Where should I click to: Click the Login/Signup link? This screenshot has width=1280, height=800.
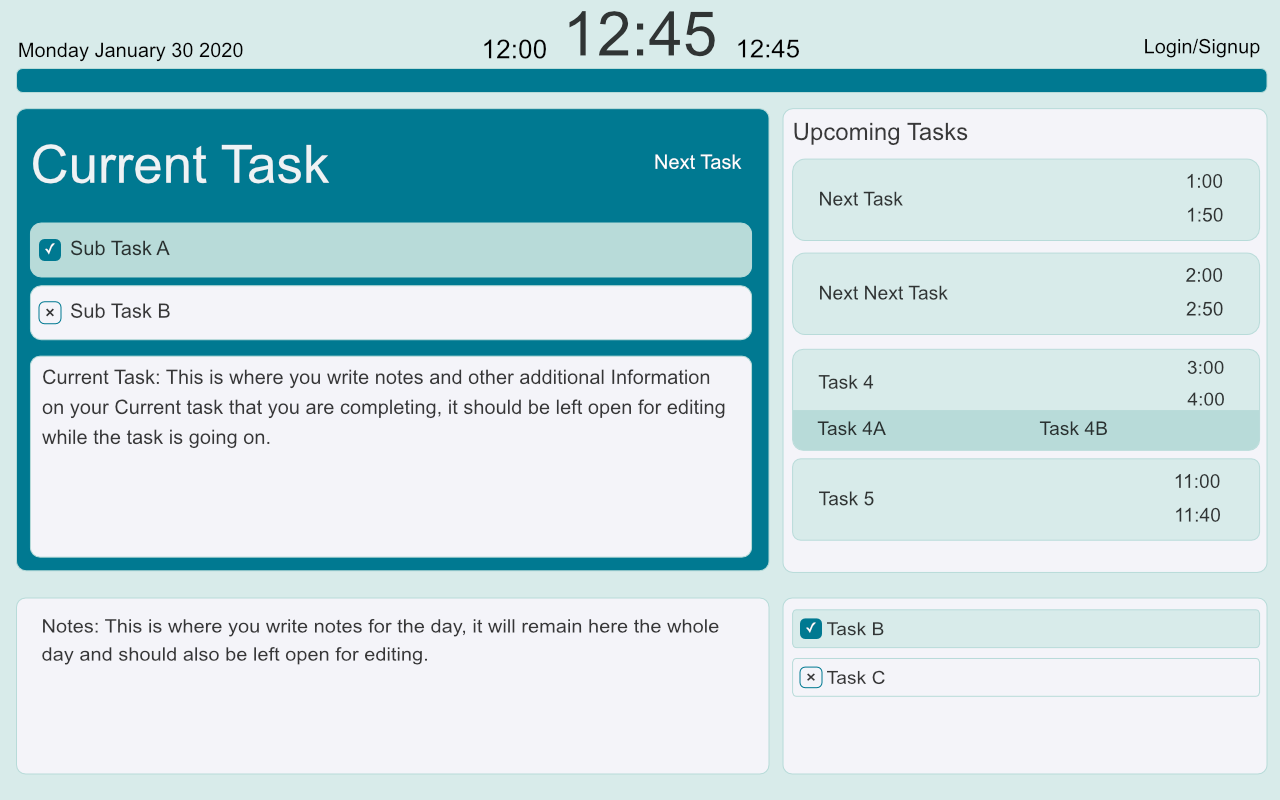1202,47
